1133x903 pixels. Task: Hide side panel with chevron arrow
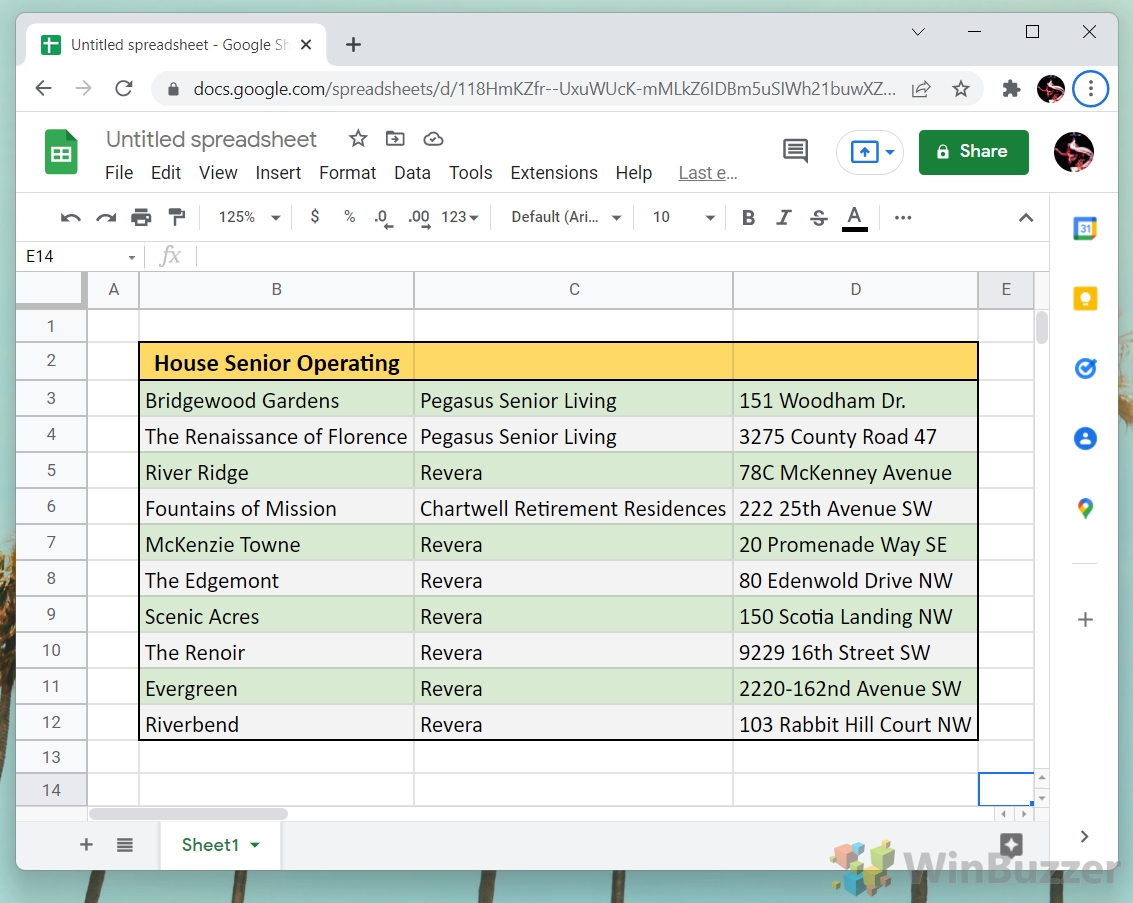coord(1084,837)
